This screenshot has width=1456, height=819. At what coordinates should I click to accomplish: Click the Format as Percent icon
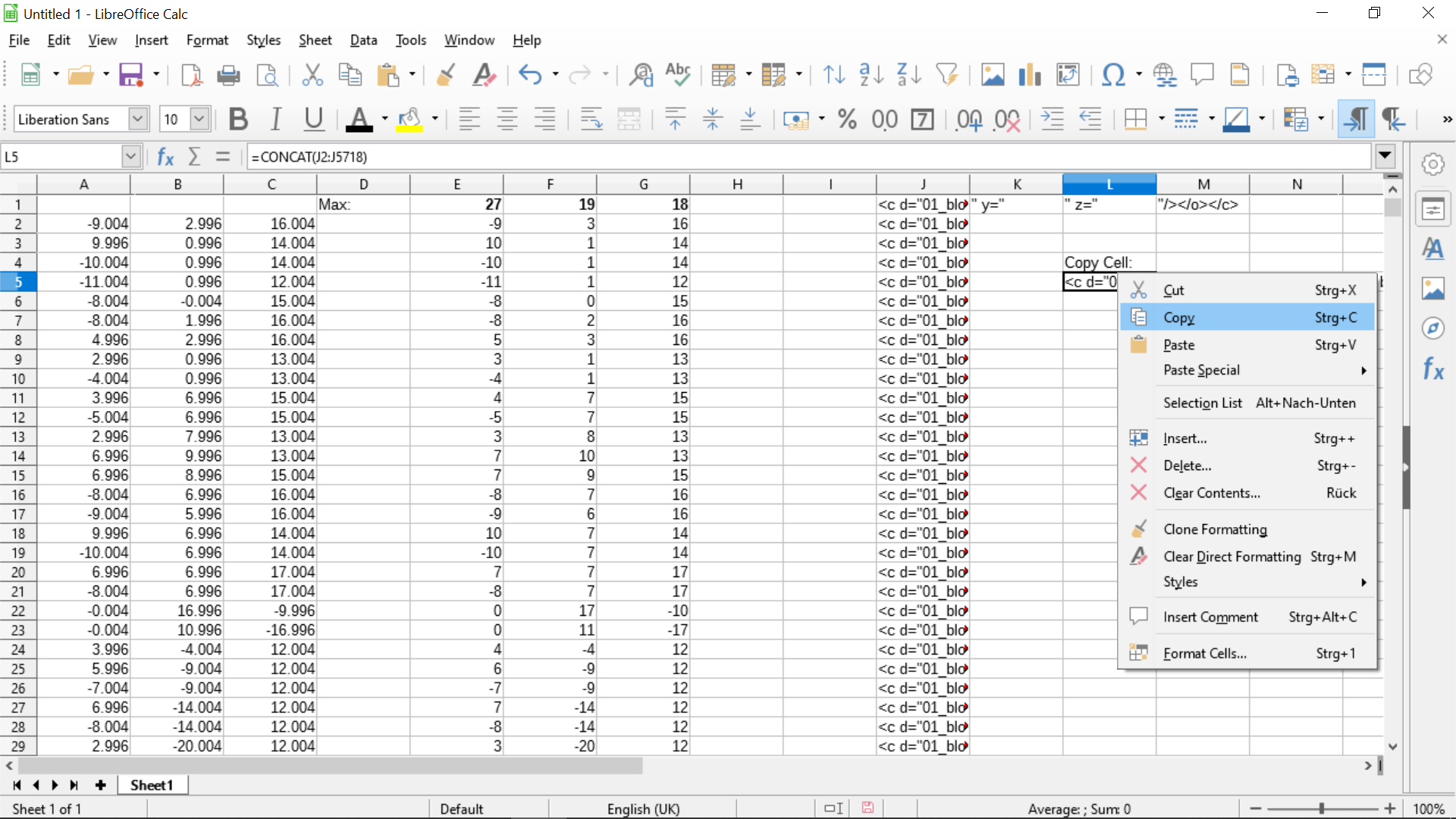pos(847,119)
